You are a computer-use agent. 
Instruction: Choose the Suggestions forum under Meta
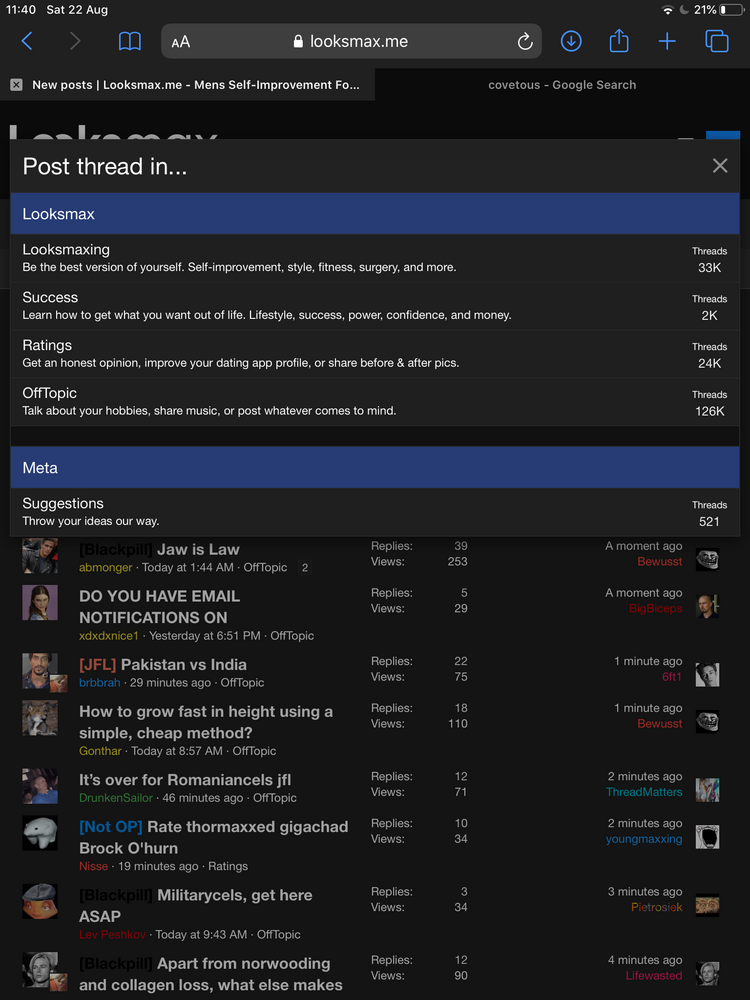(x=63, y=504)
